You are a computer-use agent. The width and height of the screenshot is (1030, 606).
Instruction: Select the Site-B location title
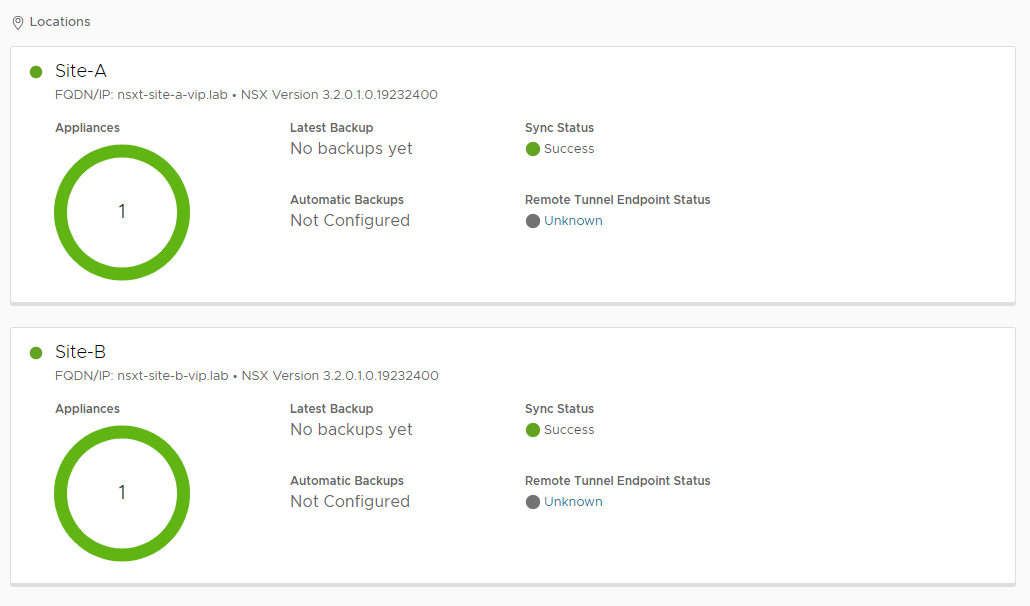point(80,352)
